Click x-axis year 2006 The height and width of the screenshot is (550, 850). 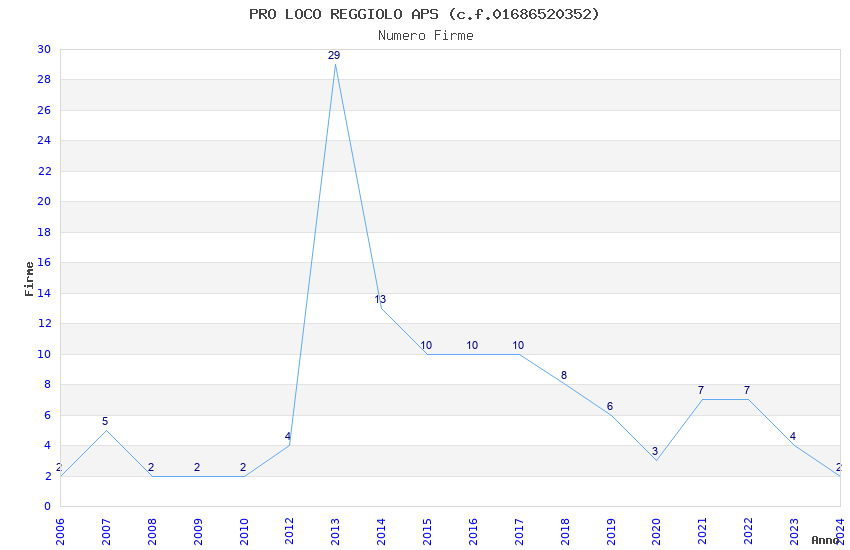60,531
